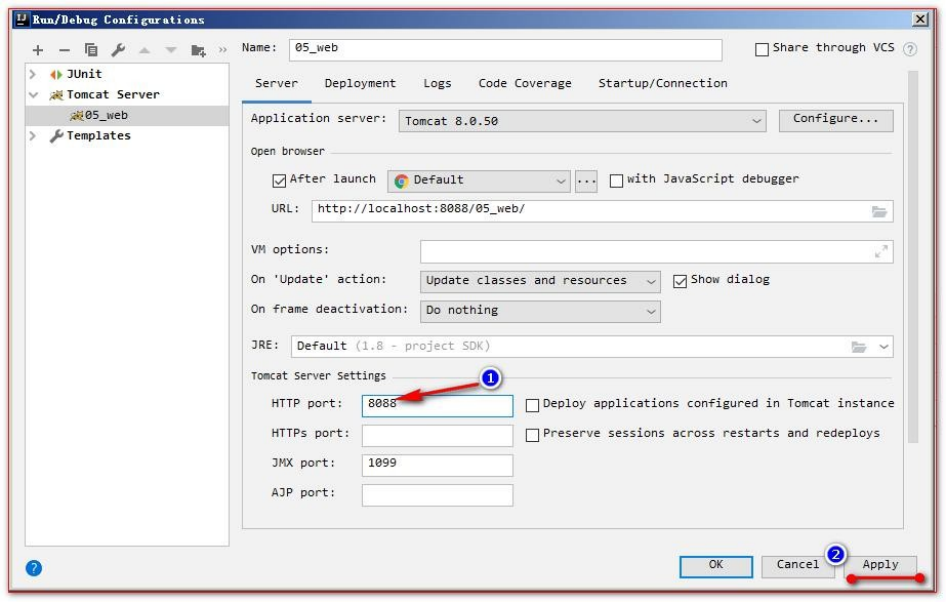Browse URL using folder icon in URL field
This screenshot has width=947, height=602.
879,211
